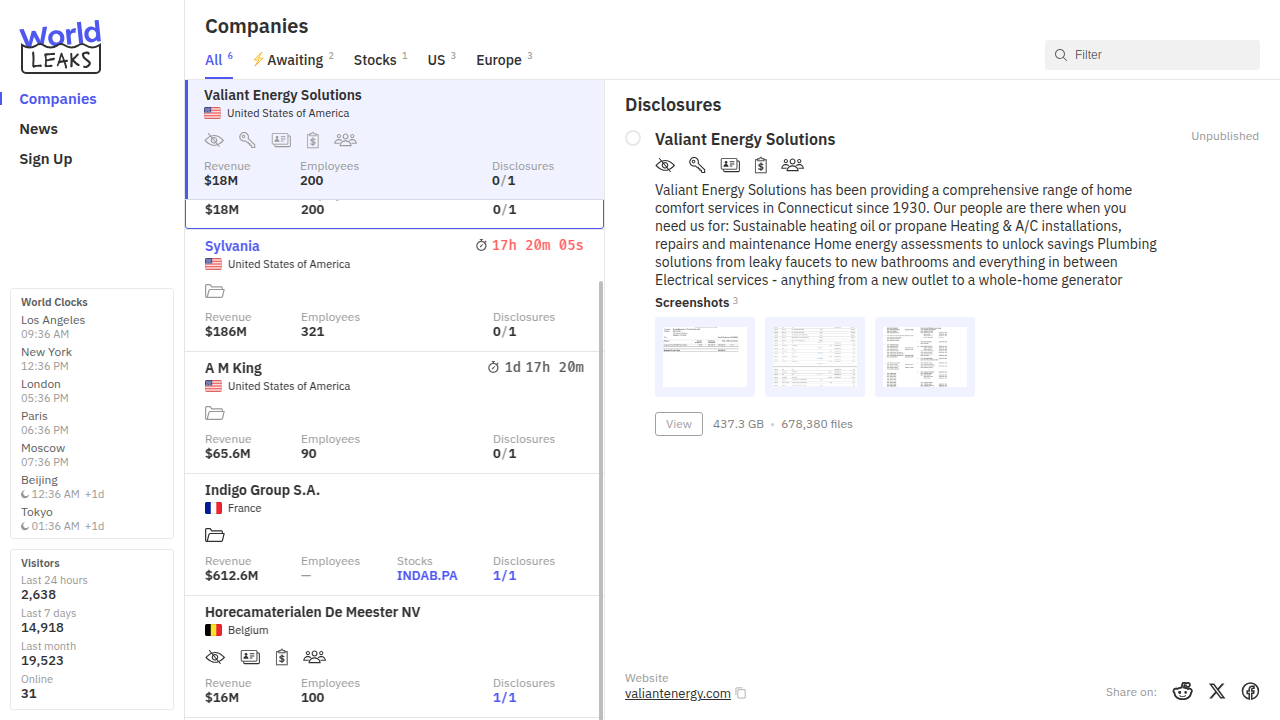Click the dollar document icon in Valiant Energy list card
The width and height of the screenshot is (1280, 720).
tap(312, 140)
